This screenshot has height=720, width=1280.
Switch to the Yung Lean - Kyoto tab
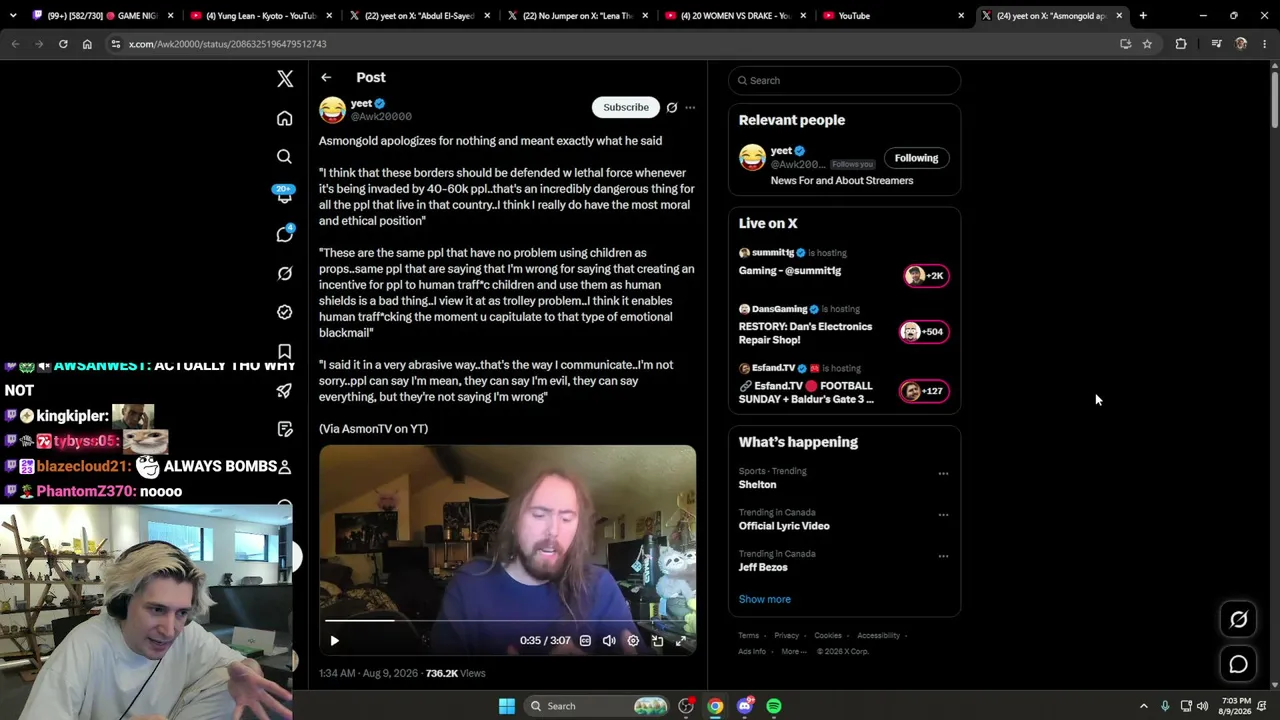(x=260, y=16)
